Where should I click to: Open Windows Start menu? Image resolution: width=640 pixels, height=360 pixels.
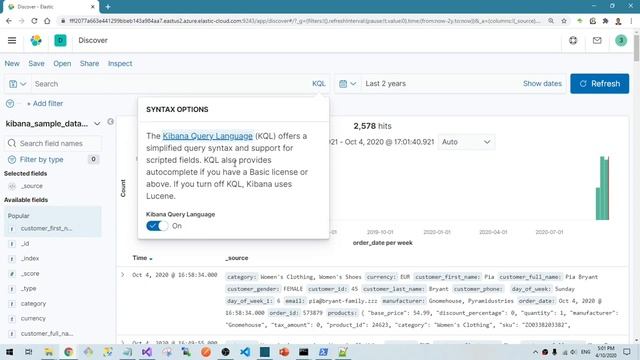pos(9,352)
